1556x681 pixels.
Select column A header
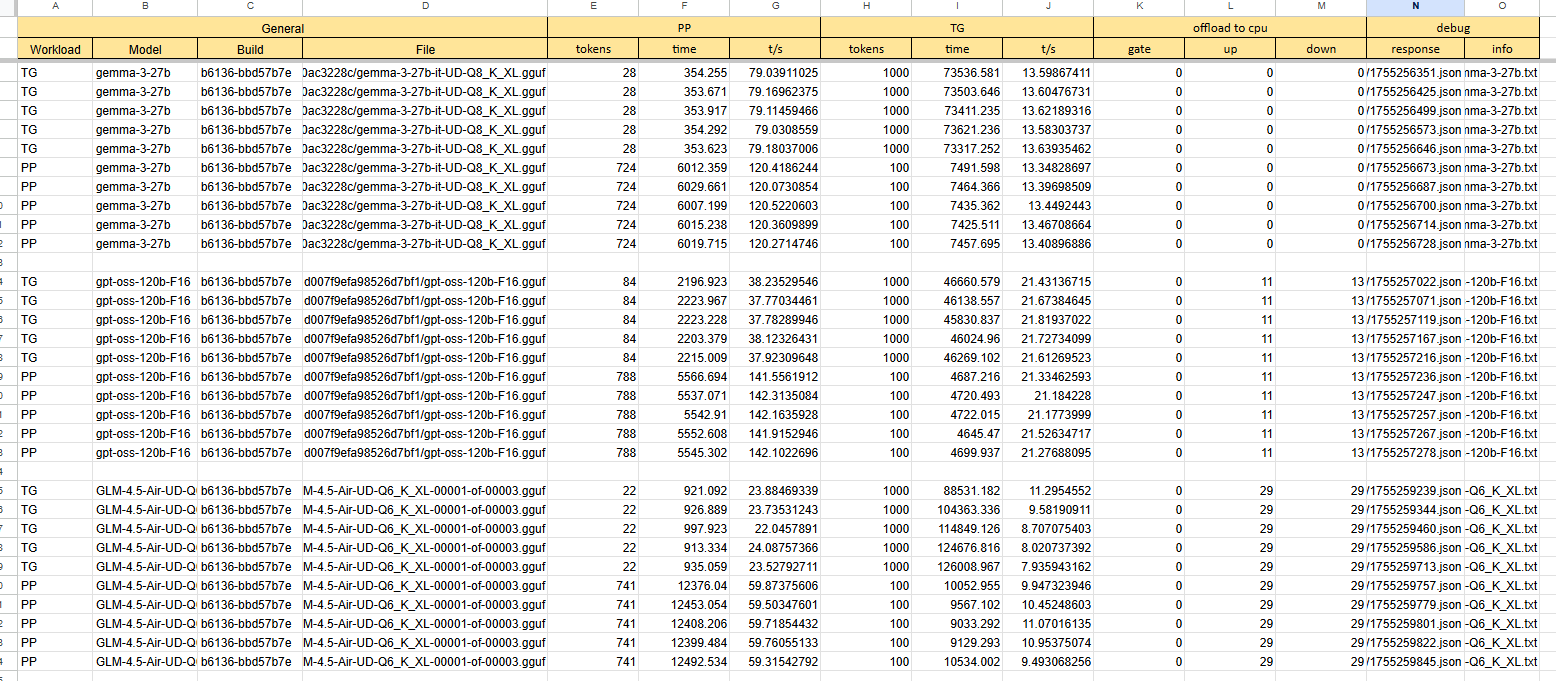tap(55, 7)
